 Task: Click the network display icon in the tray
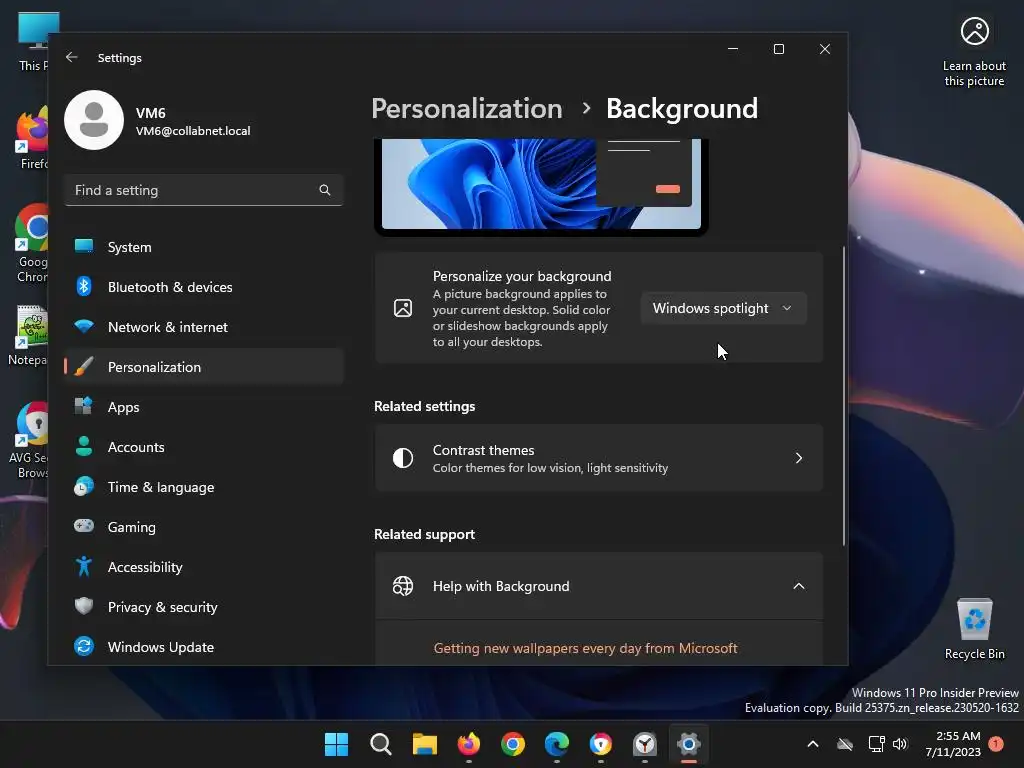[876, 744]
